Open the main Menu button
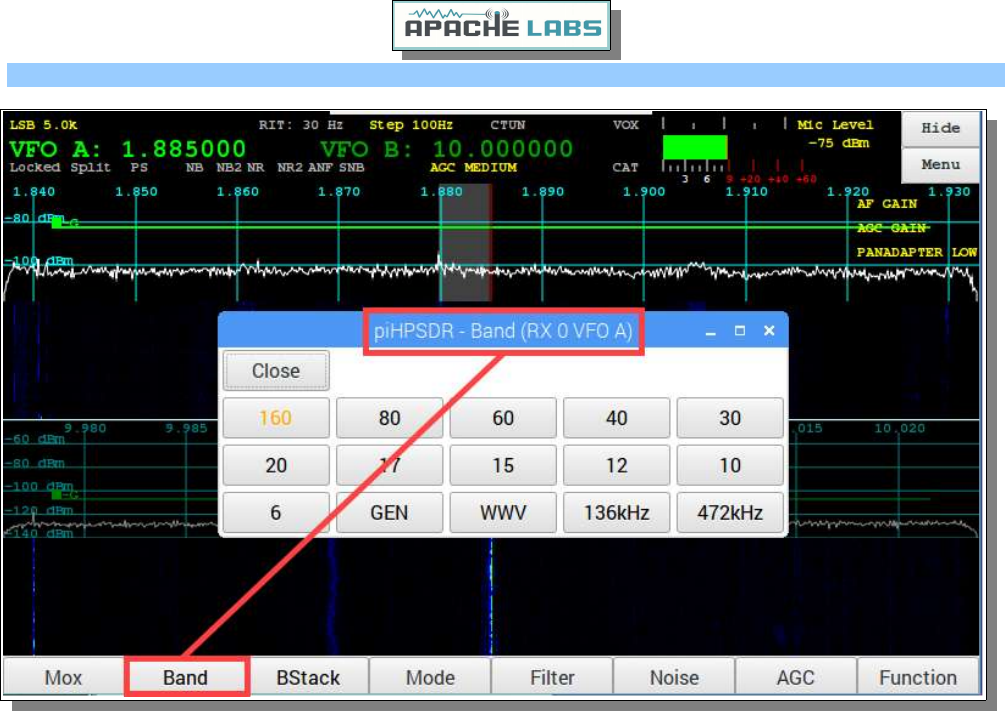 [940, 165]
